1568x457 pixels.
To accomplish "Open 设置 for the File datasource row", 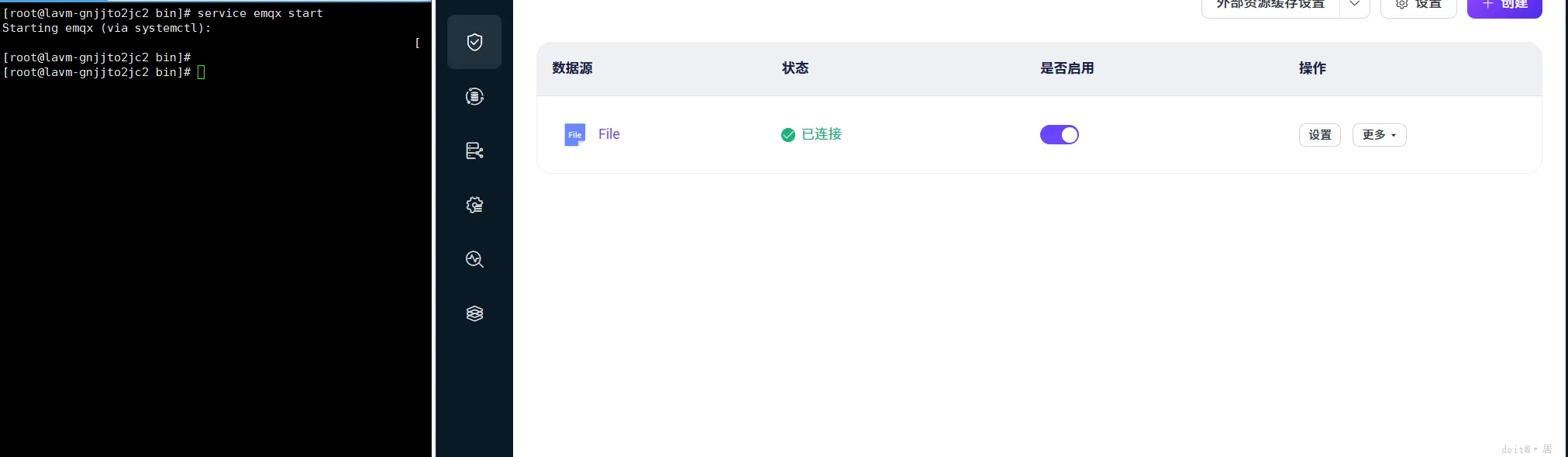I will [x=1319, y=134].
